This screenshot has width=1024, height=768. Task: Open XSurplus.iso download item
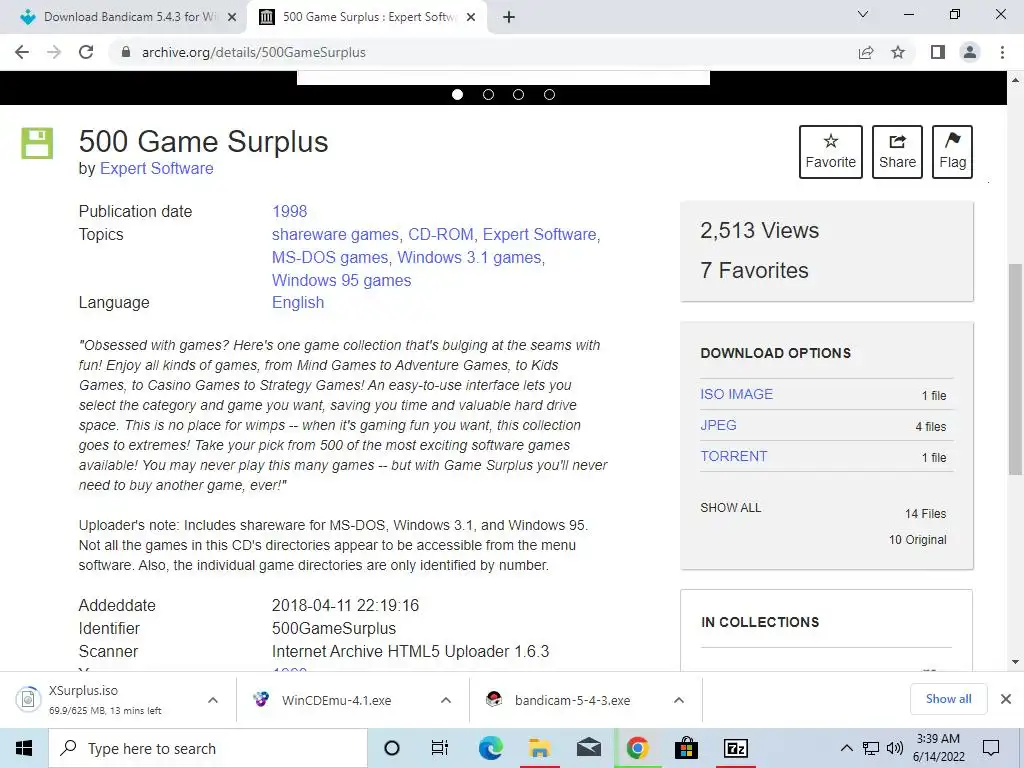pos(104,699)
